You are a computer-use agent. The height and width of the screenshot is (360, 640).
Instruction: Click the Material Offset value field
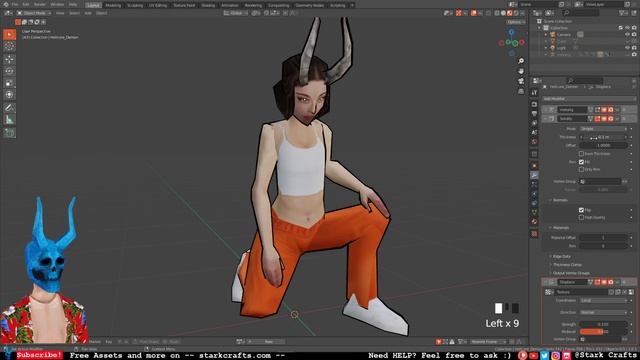click(603, 238)
